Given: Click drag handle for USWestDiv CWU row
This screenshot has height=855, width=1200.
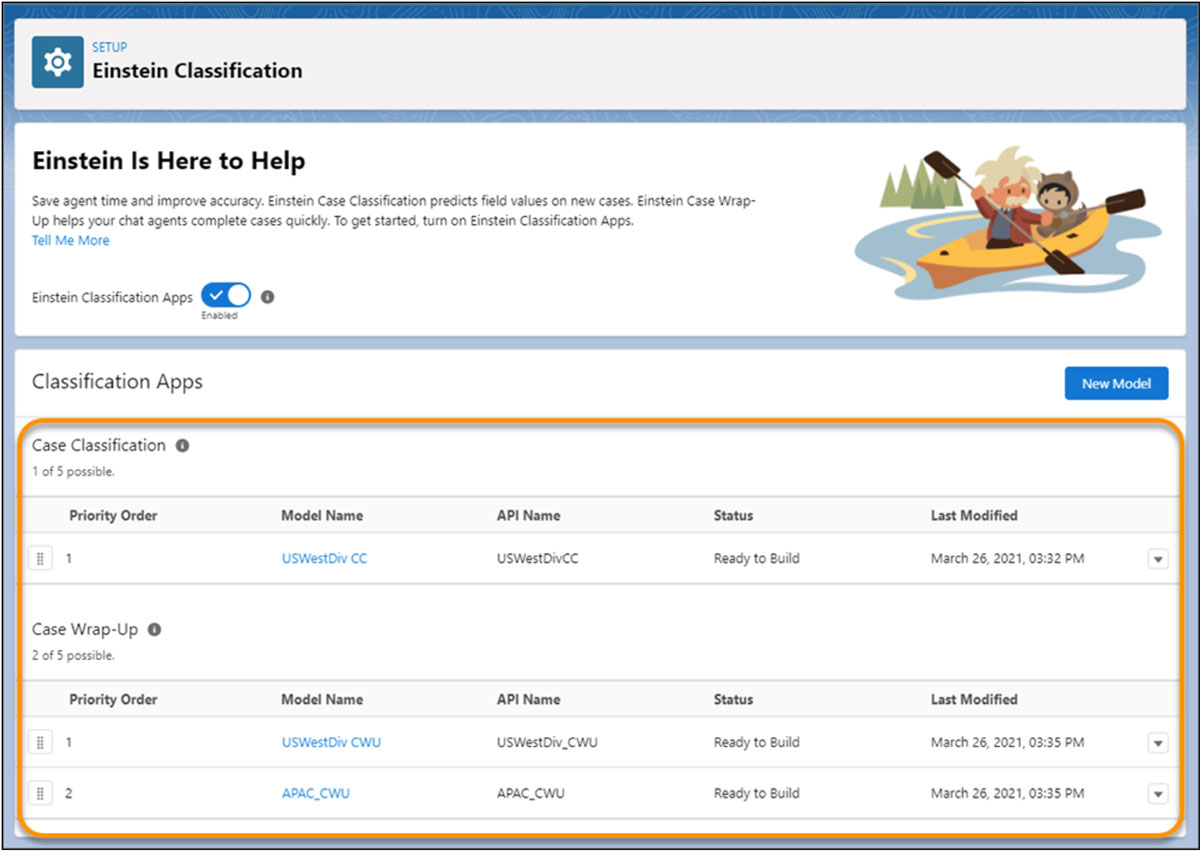Looking at the screenshot, I should (40, 743).
